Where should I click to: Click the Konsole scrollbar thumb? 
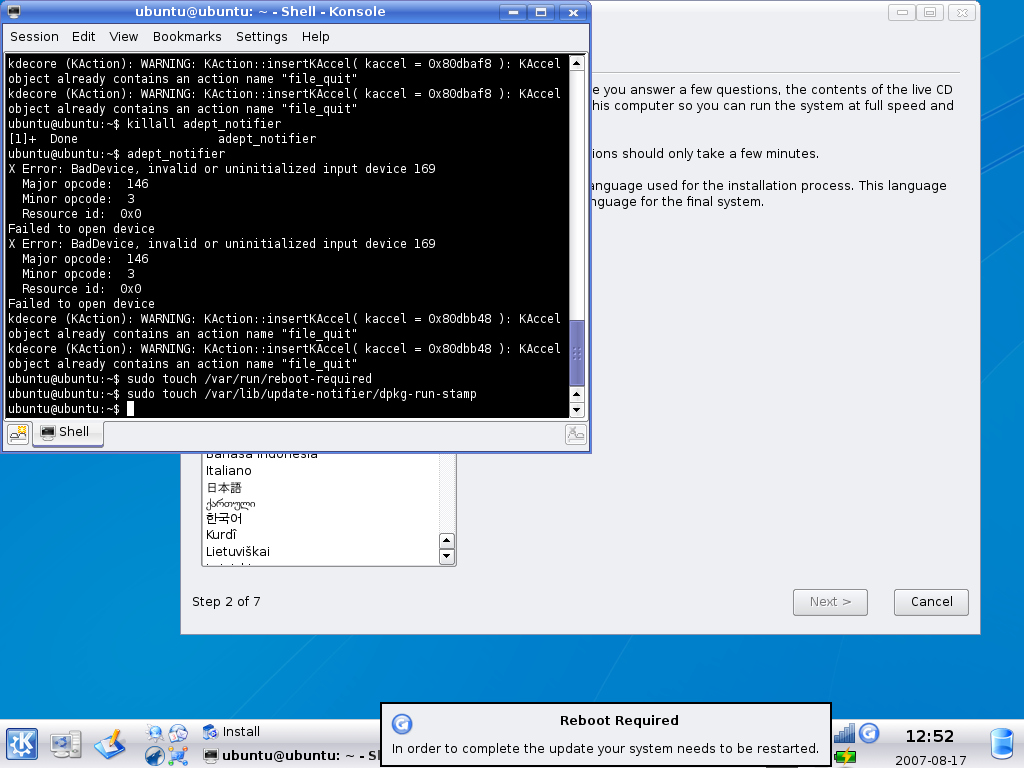[x=577, y=353]
